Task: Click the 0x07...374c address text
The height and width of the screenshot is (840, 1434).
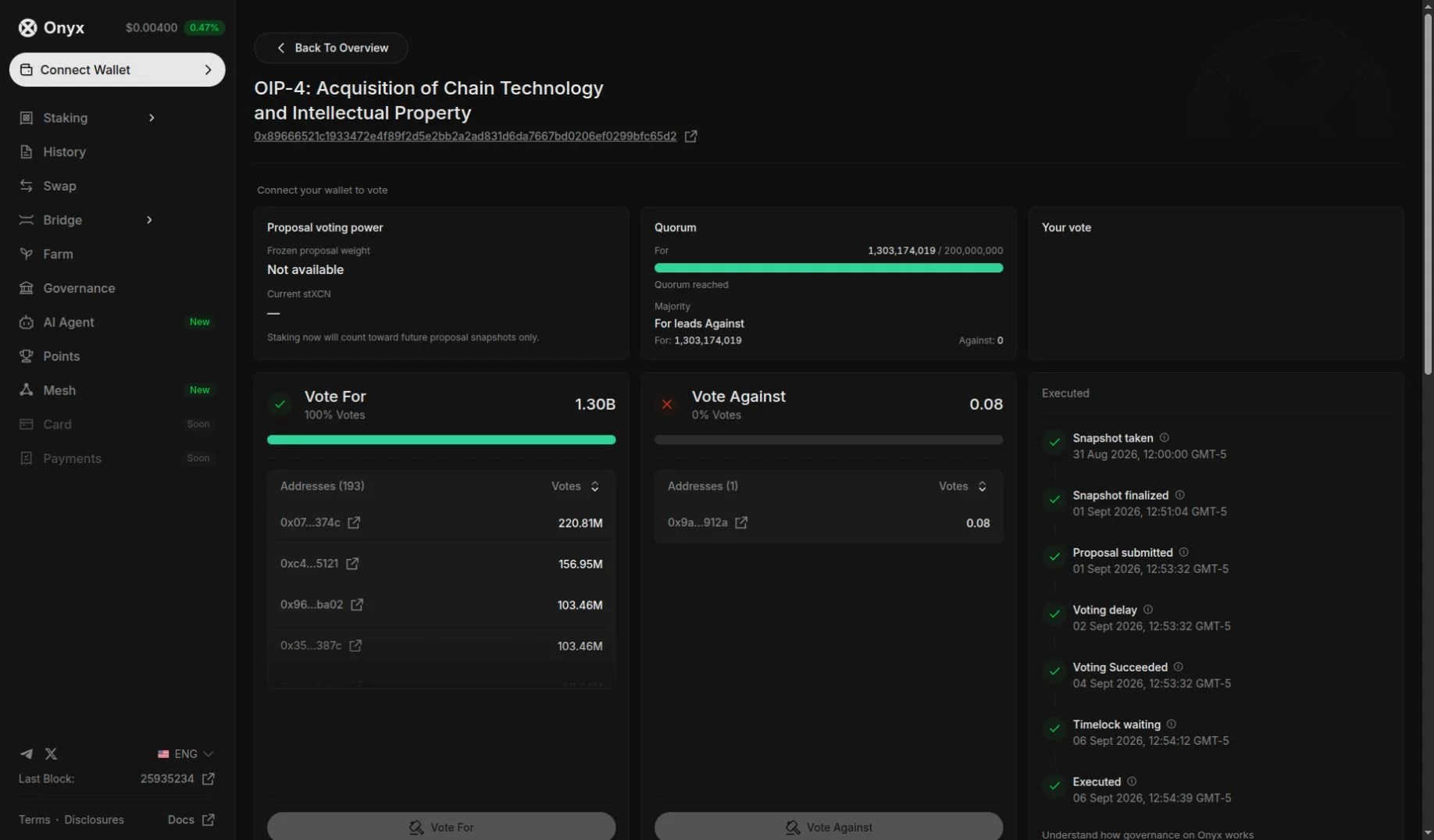Action: click(x=310, y=522)
